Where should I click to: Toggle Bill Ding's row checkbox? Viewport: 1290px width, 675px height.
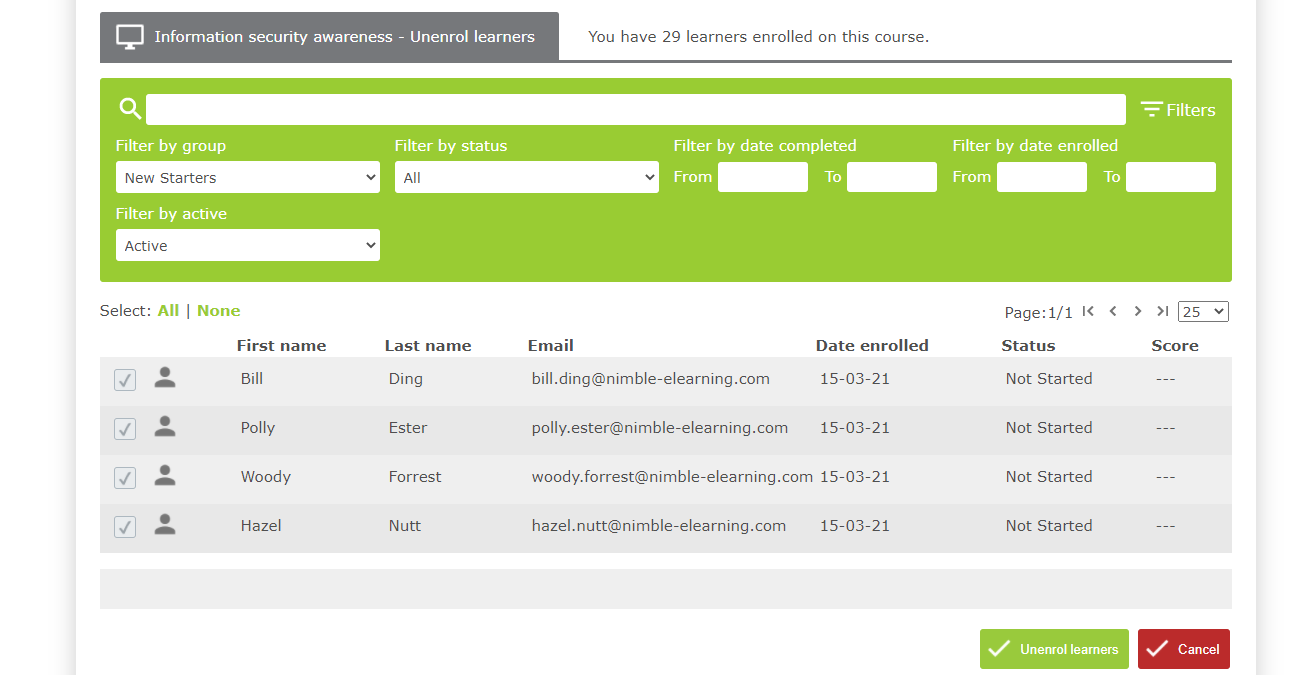[124, 379]
